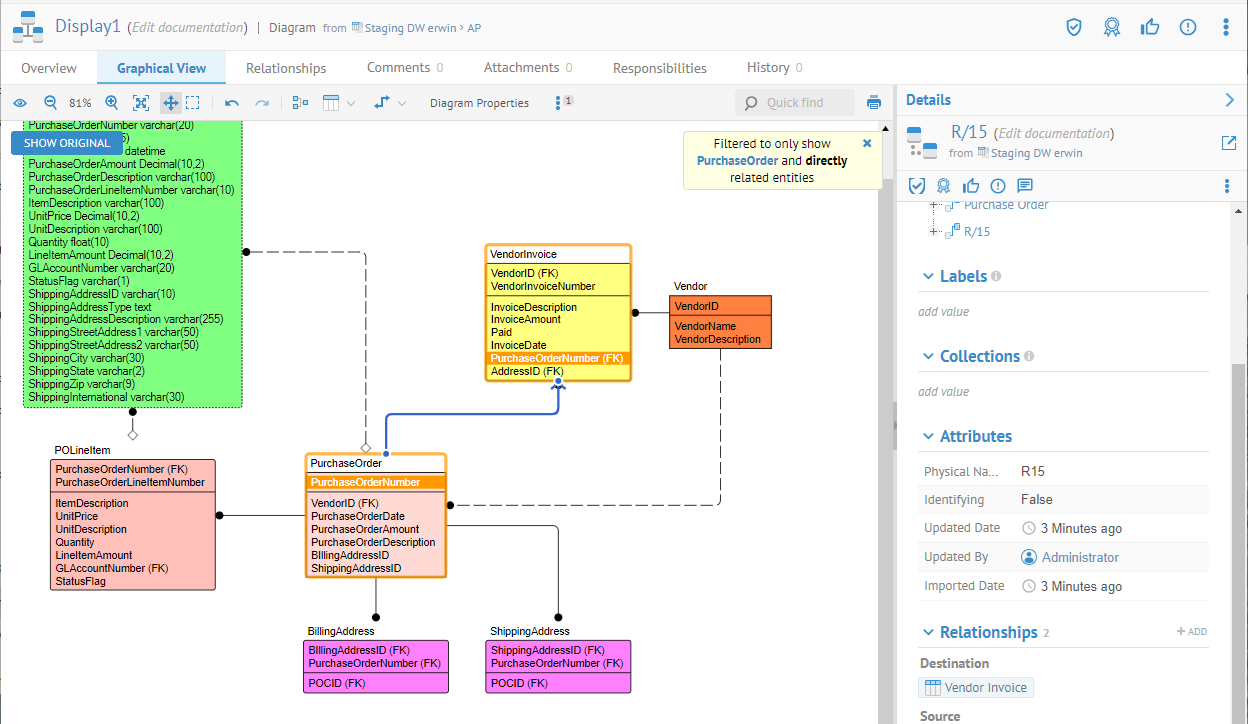
Task: Print the diagram using printer icon
Action: [x=874, y=103]
